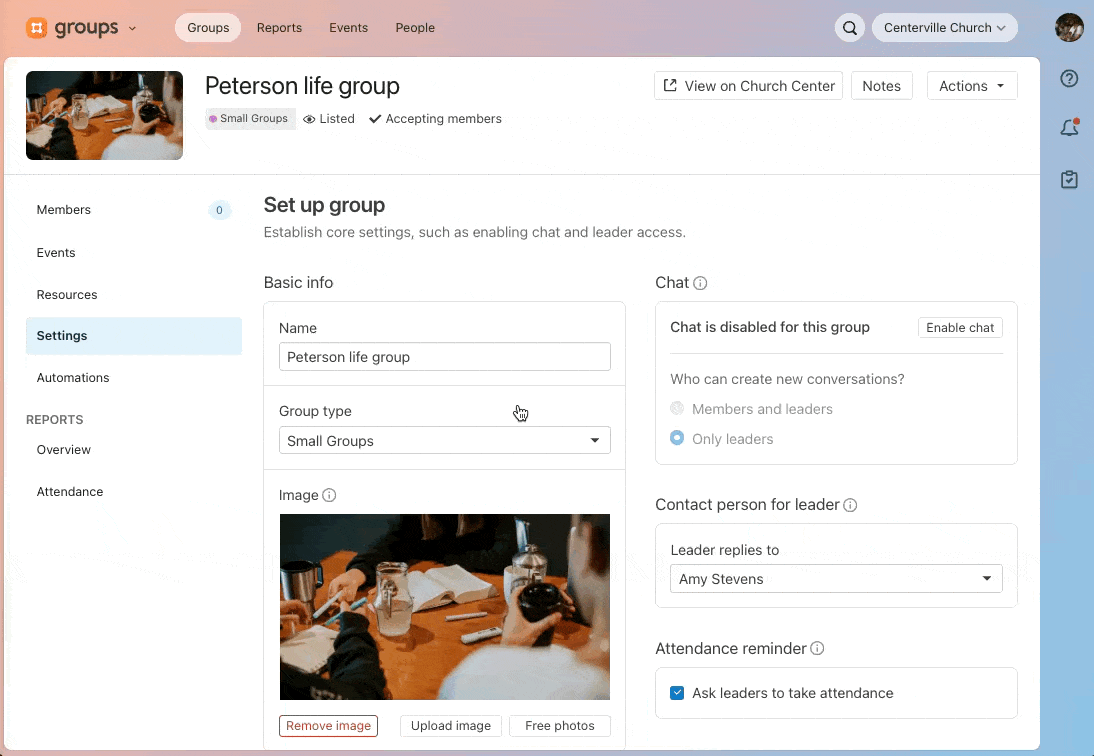The width and height of the screenshot is (1094, 756).
Task: Open the Leader replies to dropdown
Action: (x=835, y=579)
